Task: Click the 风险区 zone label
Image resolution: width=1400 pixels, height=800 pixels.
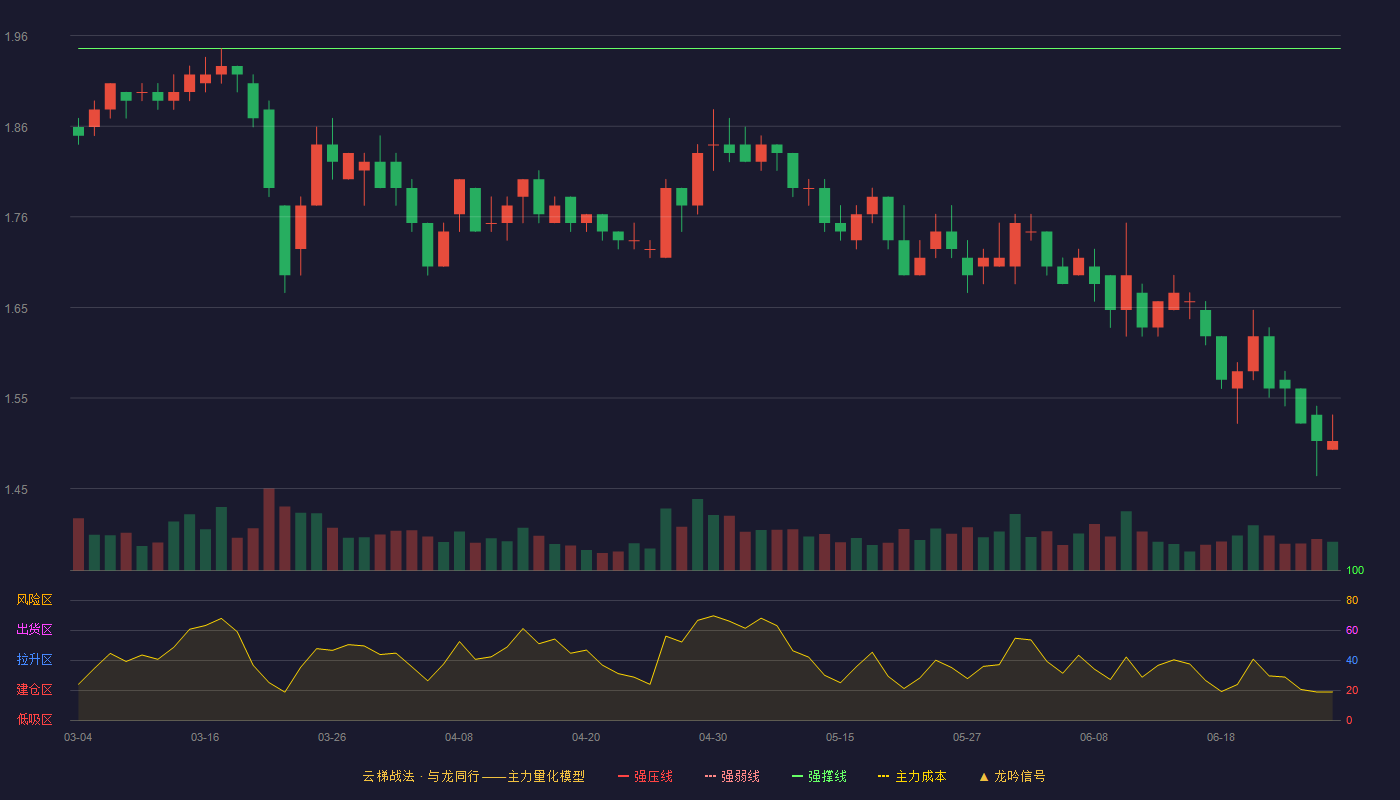Action: point(34,600)
